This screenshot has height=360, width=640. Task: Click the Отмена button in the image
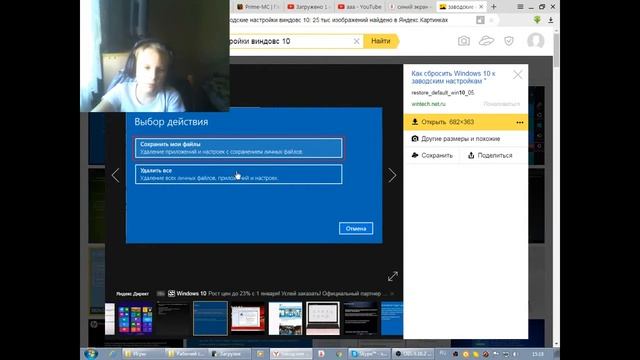coord(356,229)
